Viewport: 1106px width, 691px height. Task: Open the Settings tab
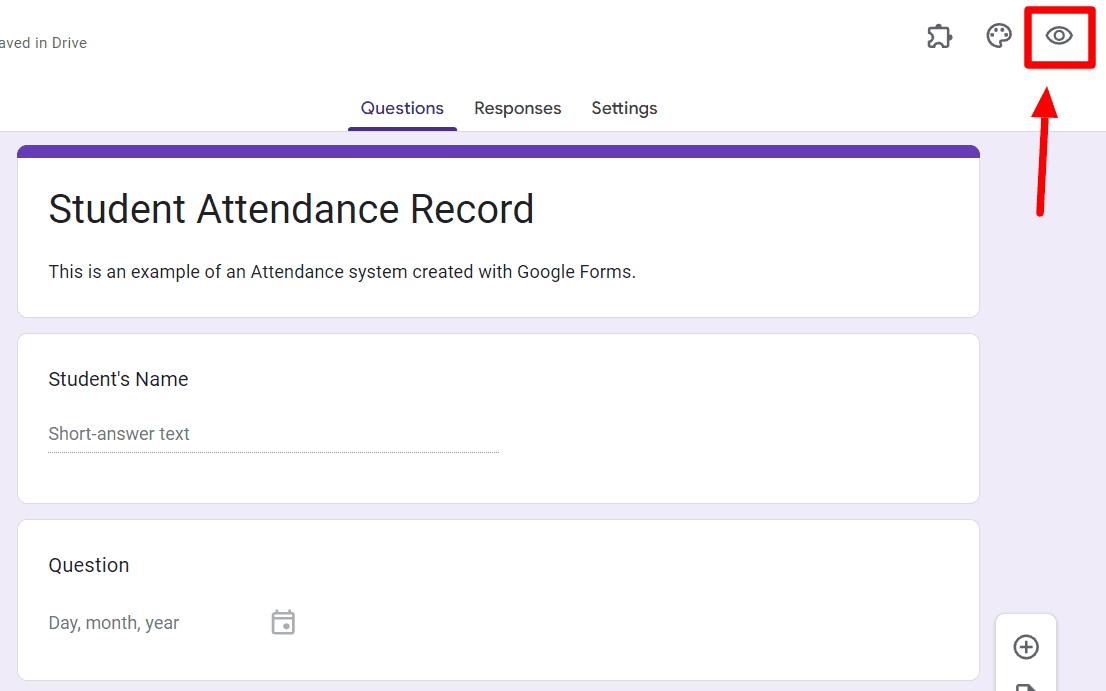click(624, 108)
